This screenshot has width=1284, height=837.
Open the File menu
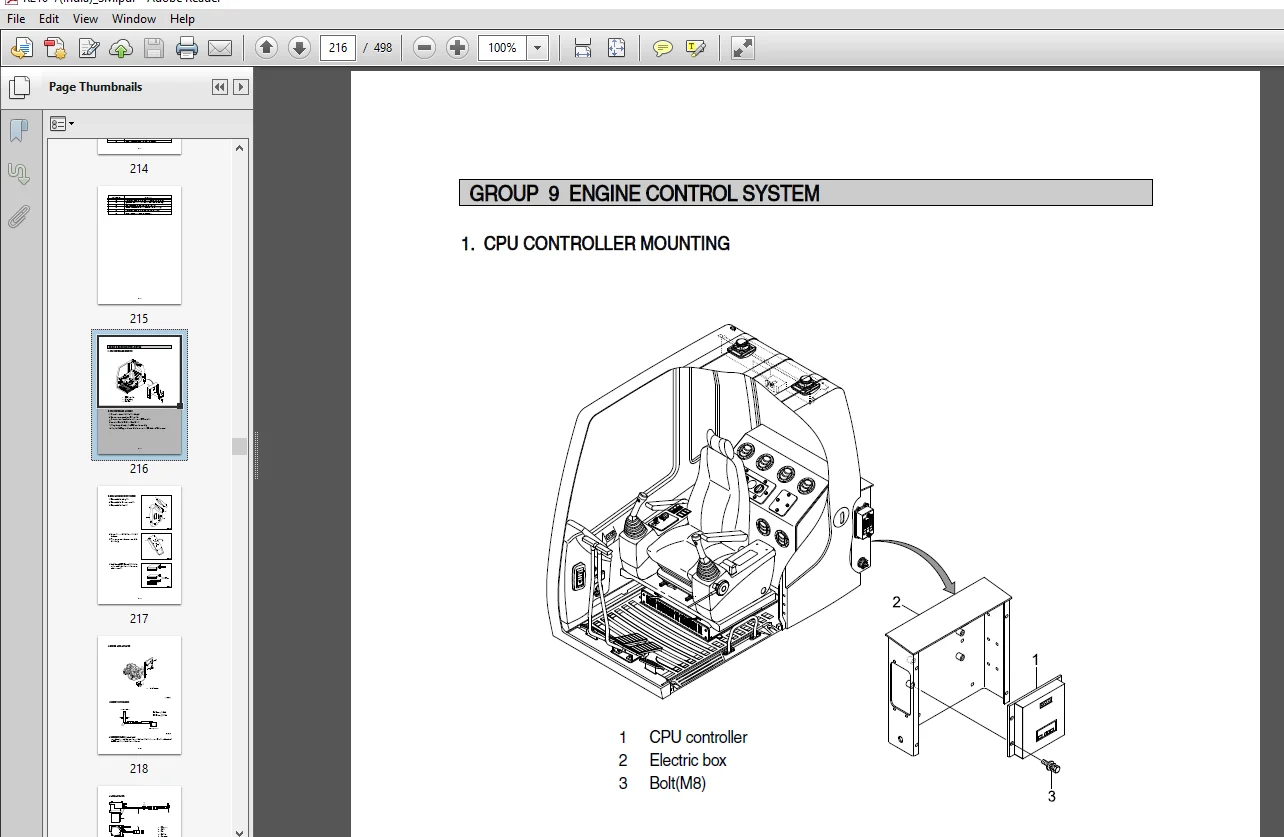pyautogui.click(x=16, y=19)
